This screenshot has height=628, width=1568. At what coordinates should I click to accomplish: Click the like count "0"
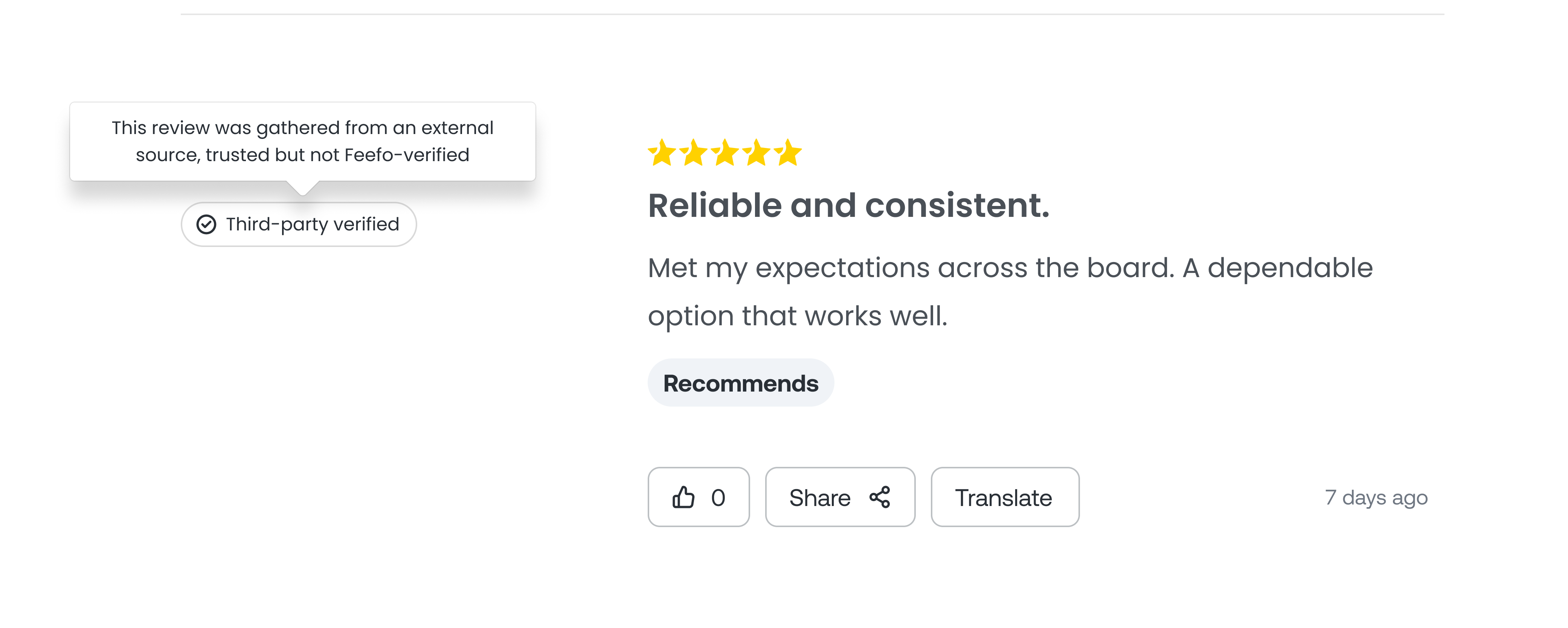coord(718,497)
